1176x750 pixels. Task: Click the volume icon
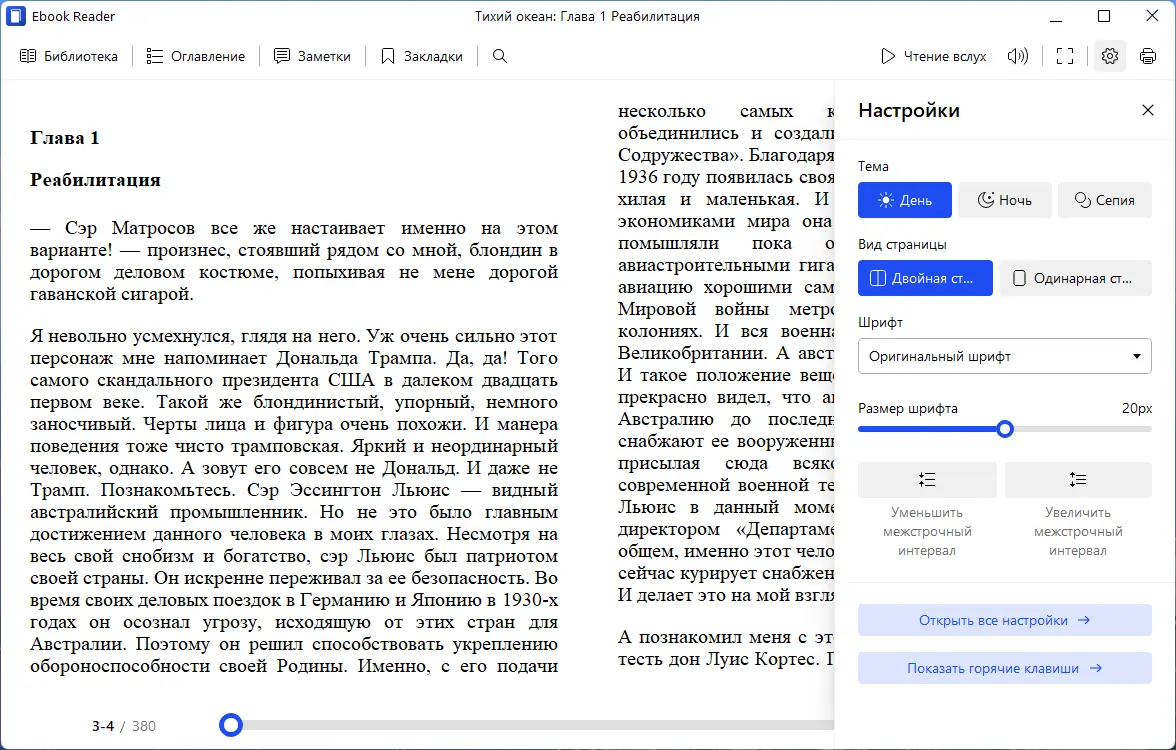tap(1017, 56)
